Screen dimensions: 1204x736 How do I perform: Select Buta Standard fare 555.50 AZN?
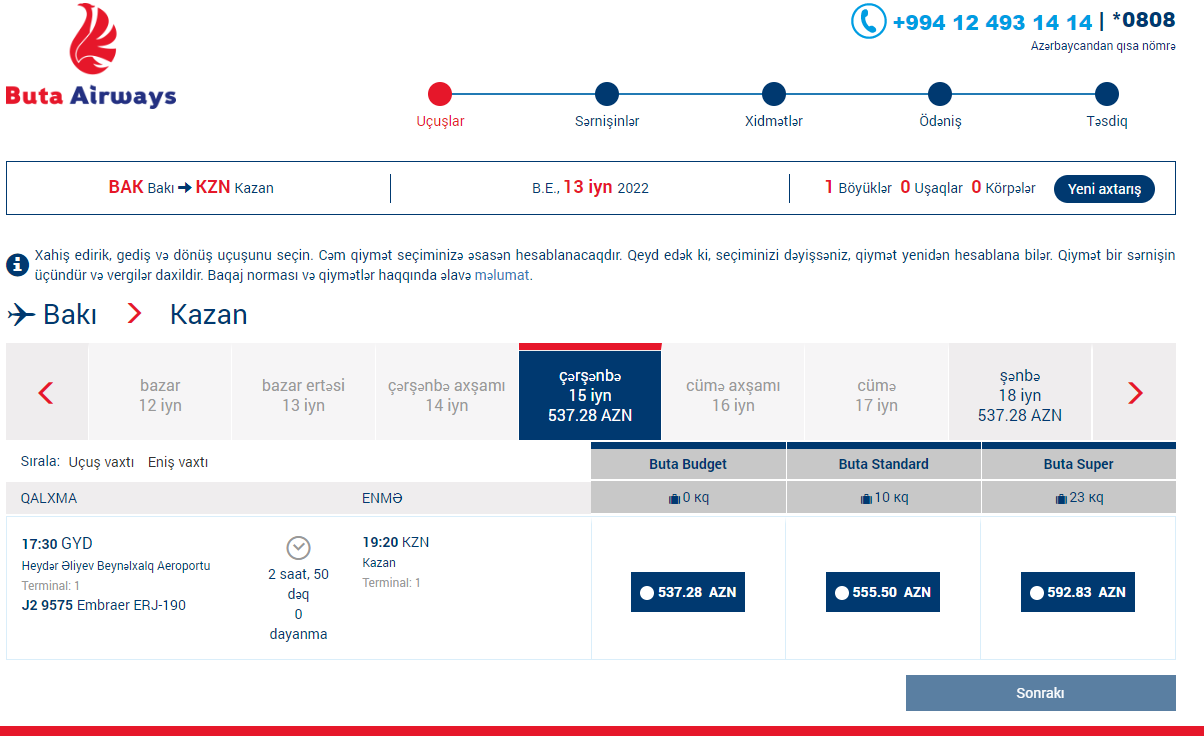(x=883, y=592)
